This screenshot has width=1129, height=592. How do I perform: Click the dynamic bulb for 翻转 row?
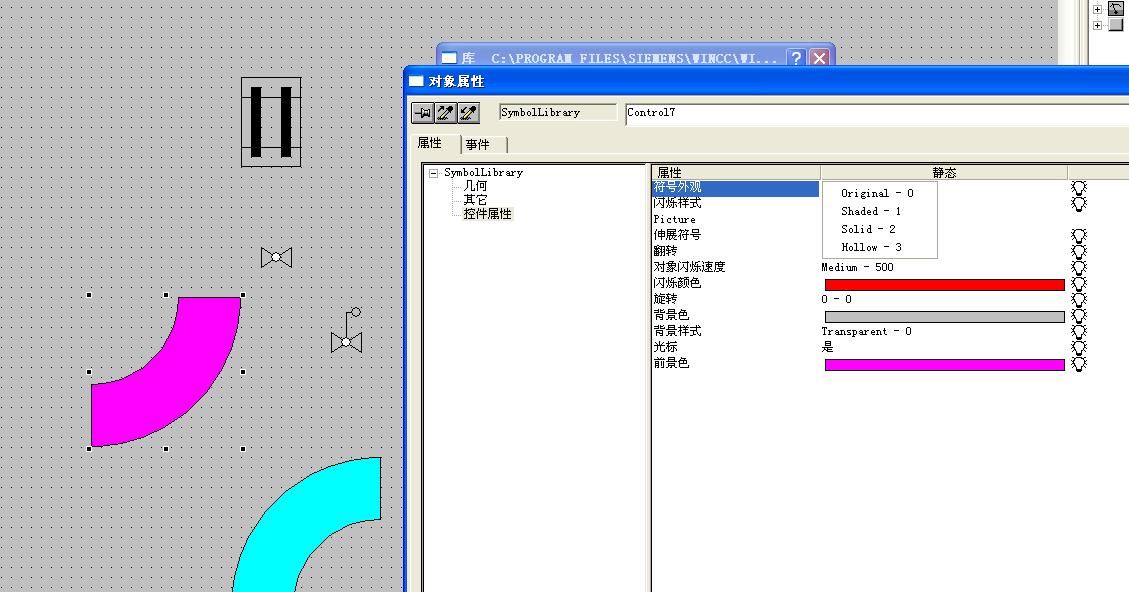click(x=1079, y=251)
